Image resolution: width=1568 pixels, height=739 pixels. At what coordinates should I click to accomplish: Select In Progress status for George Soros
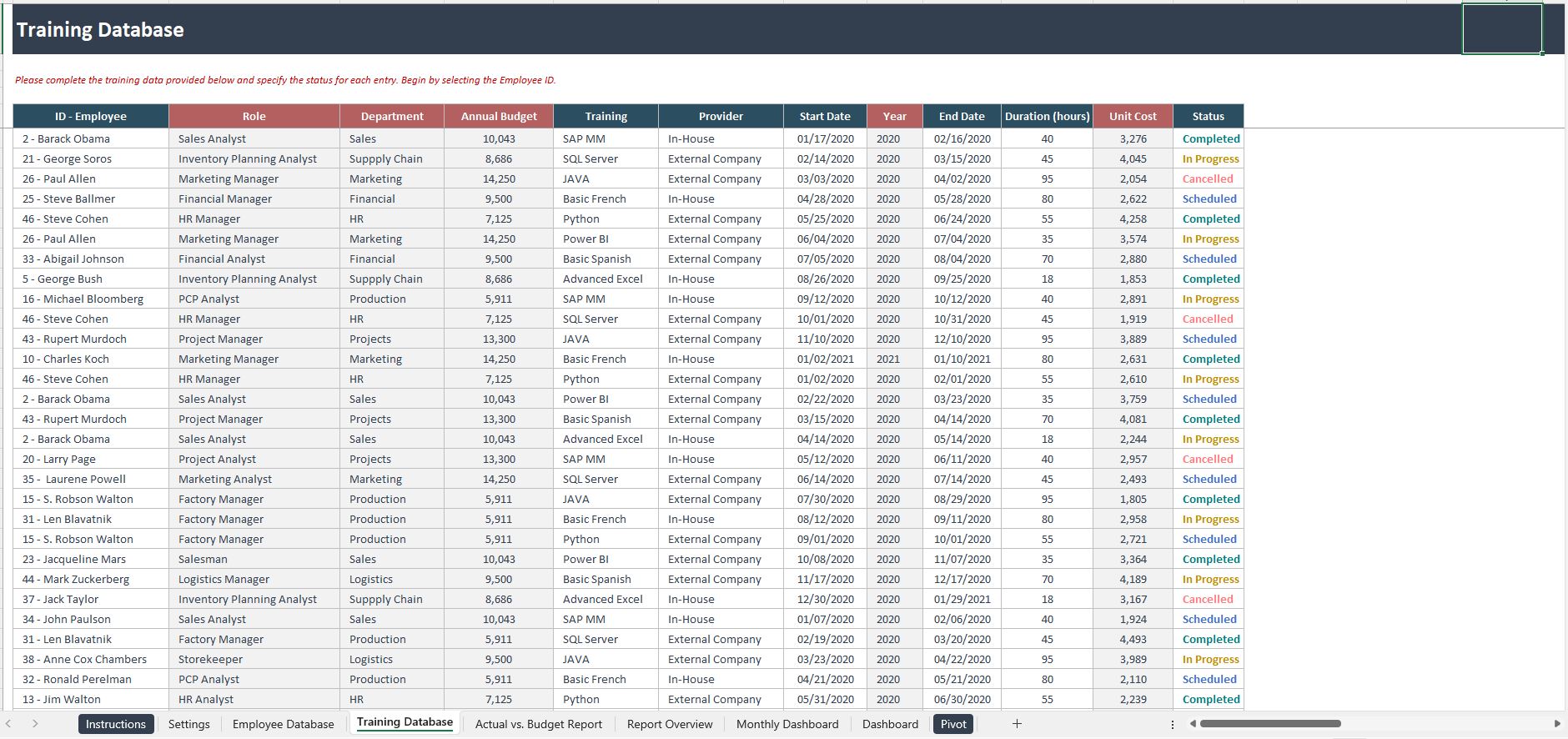point(1209,158)
